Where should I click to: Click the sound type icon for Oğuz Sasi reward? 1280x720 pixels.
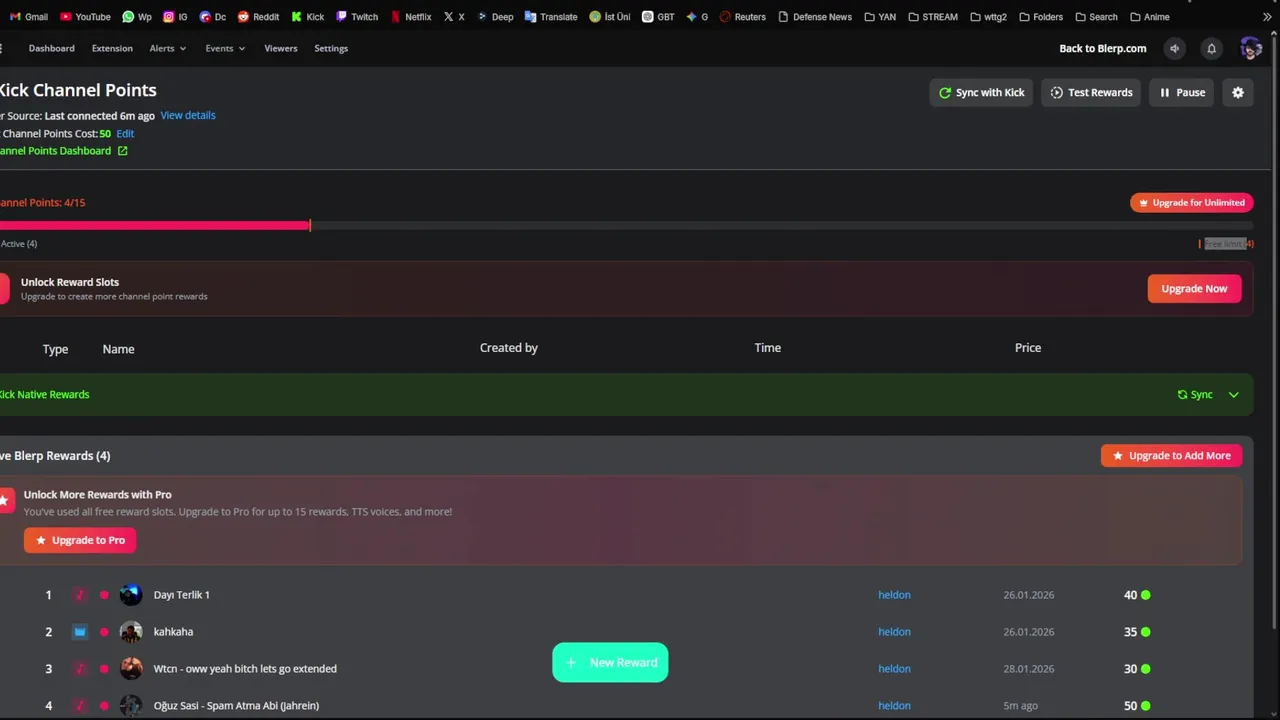(80, 706)
